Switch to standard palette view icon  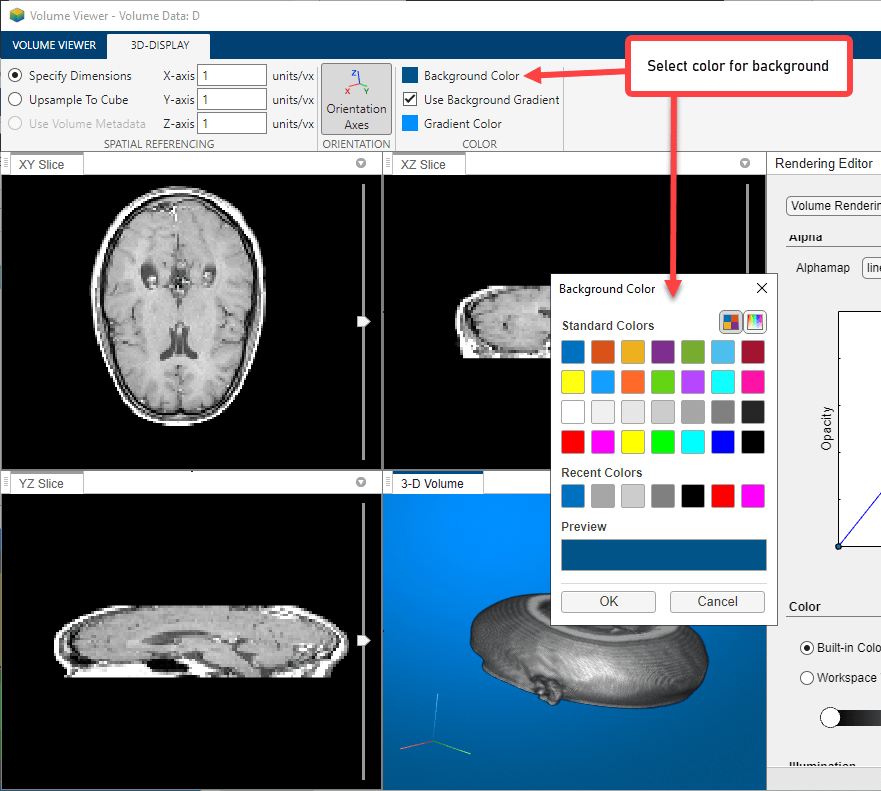(730, 322)
